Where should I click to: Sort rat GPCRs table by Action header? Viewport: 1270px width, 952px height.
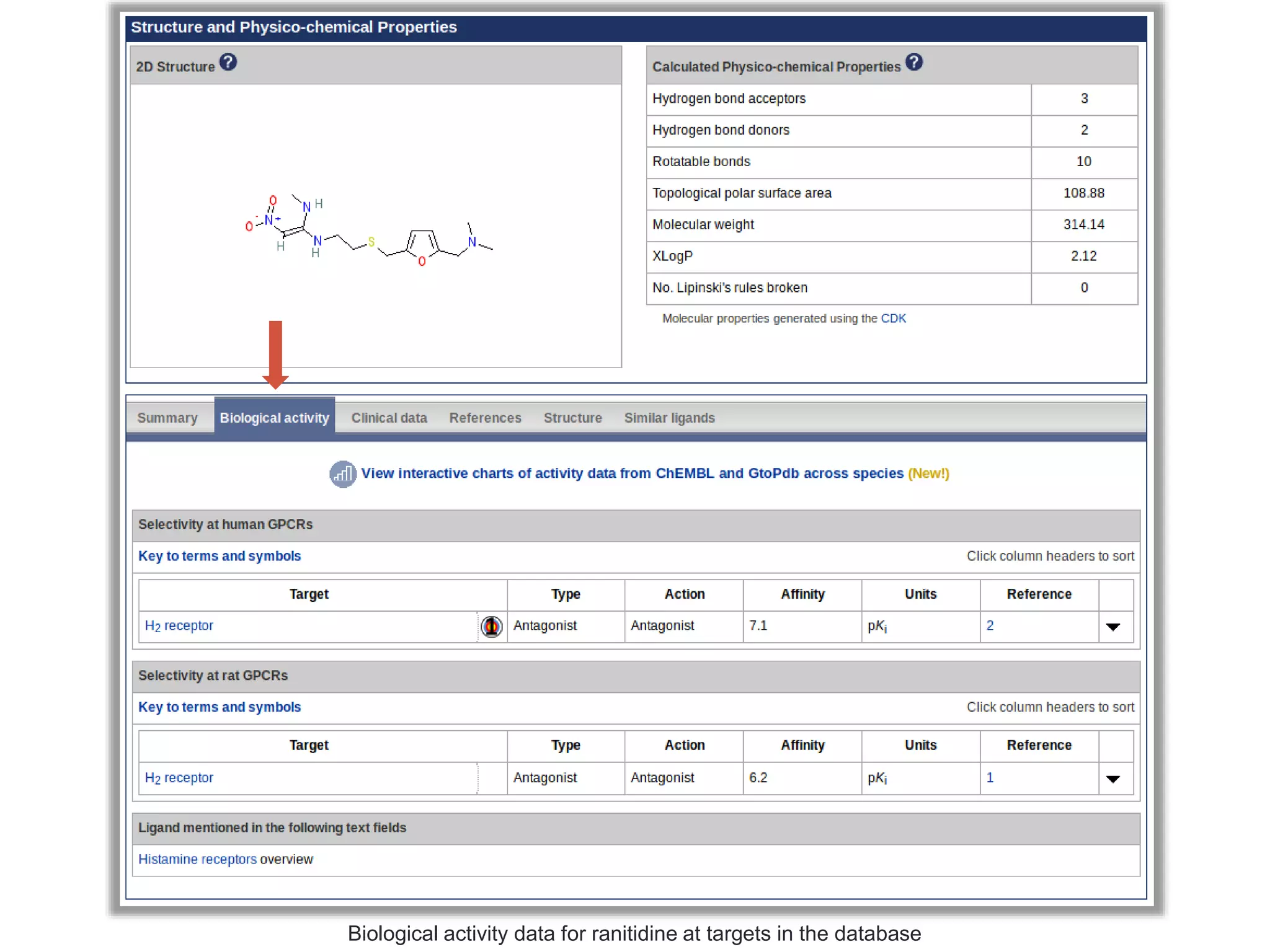tap(685, 745)
